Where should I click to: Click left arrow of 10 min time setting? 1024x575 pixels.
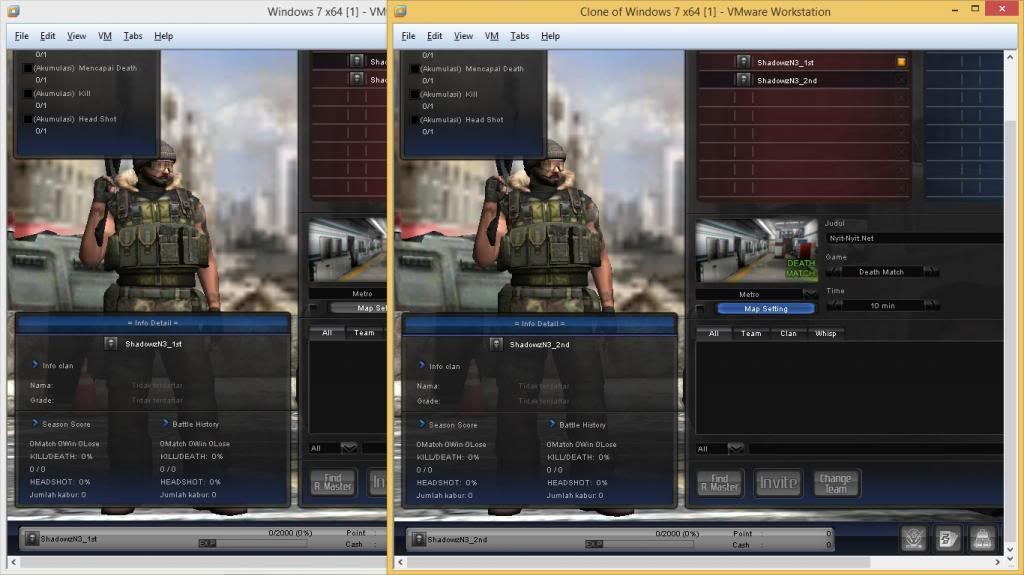point(834,305)
